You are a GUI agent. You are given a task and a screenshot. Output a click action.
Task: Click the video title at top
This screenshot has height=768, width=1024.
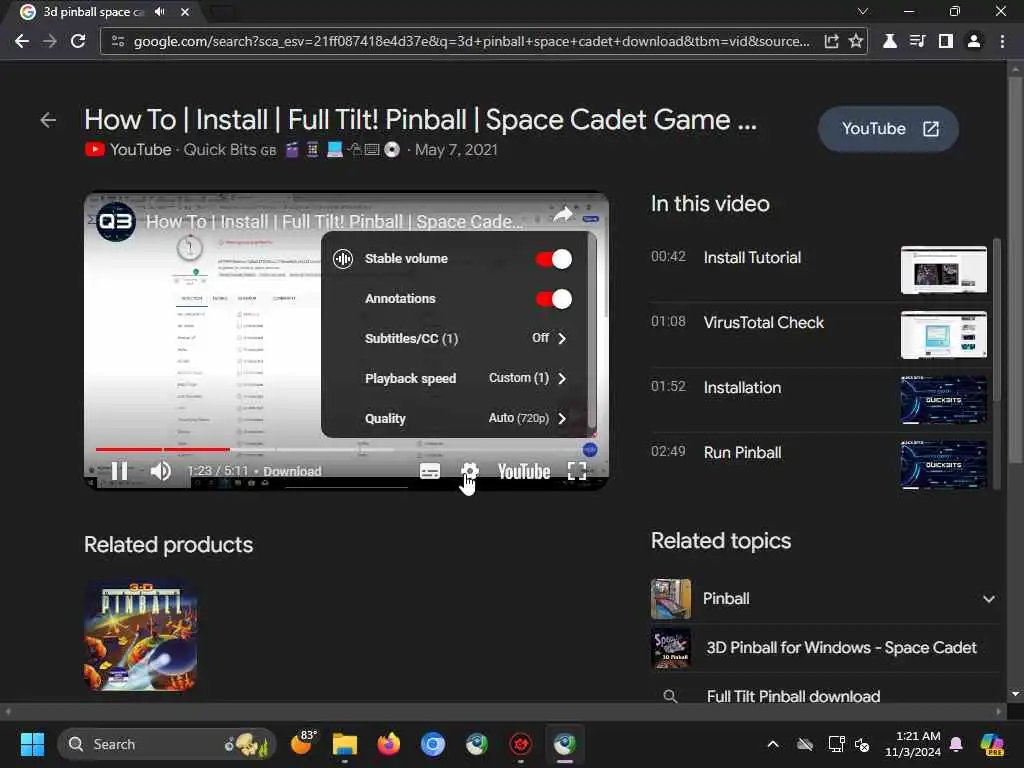pyautogui.click(x=421, y=120)
